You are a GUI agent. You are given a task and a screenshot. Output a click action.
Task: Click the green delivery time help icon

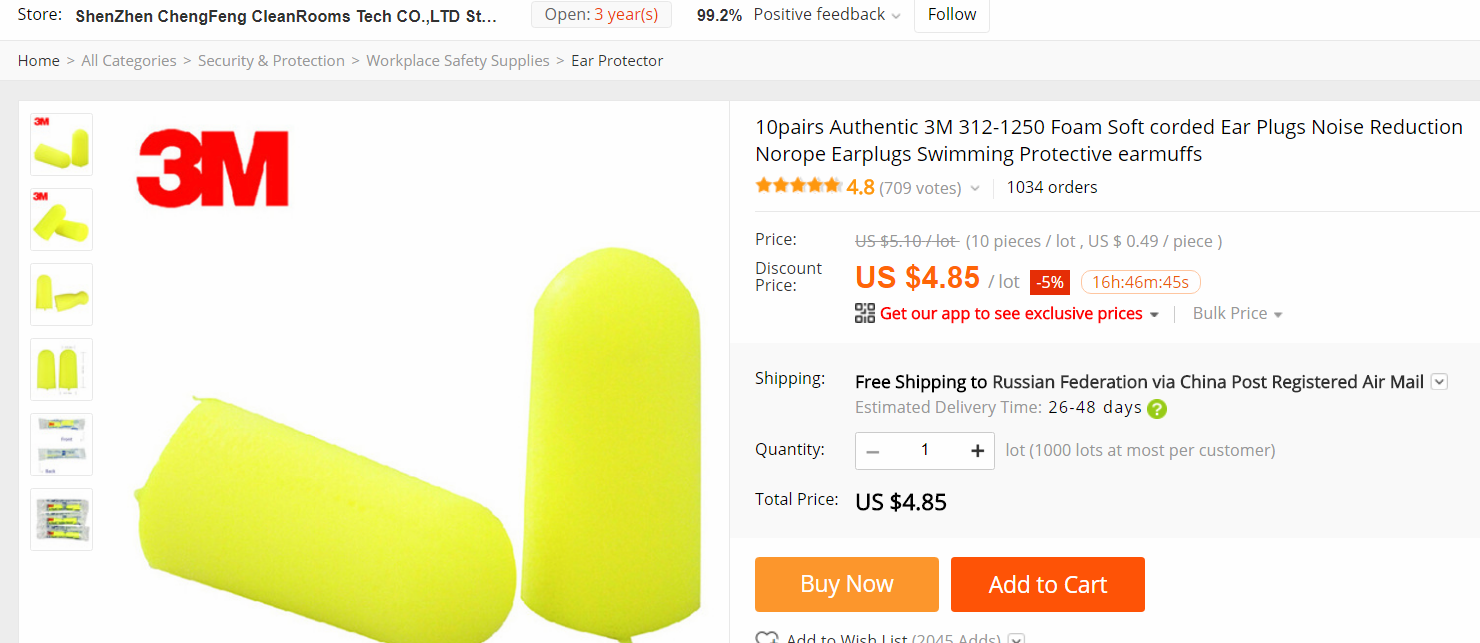tap(1157, 408)
